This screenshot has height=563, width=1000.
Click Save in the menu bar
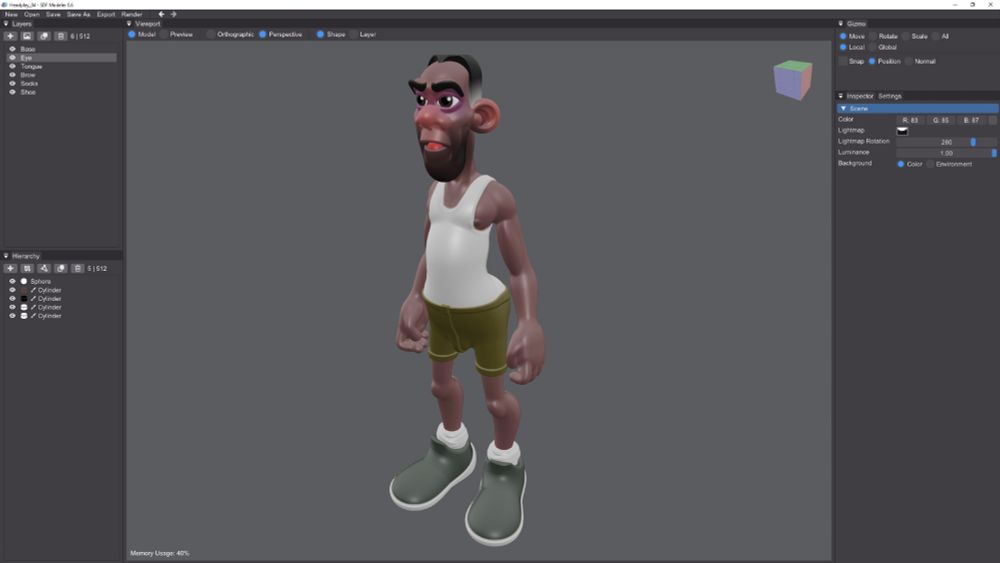pos(53,14)
